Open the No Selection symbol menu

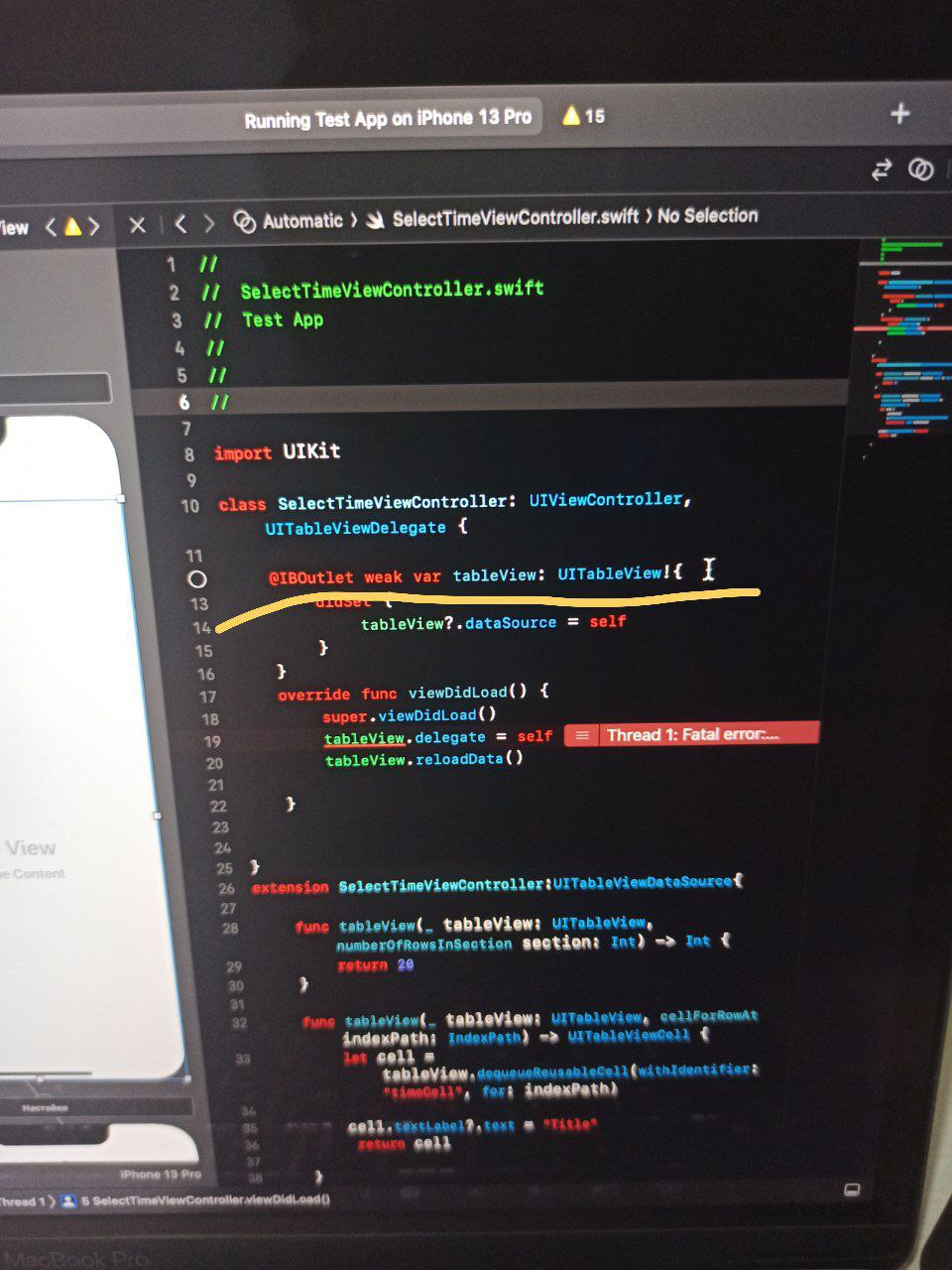pos(707,215)
